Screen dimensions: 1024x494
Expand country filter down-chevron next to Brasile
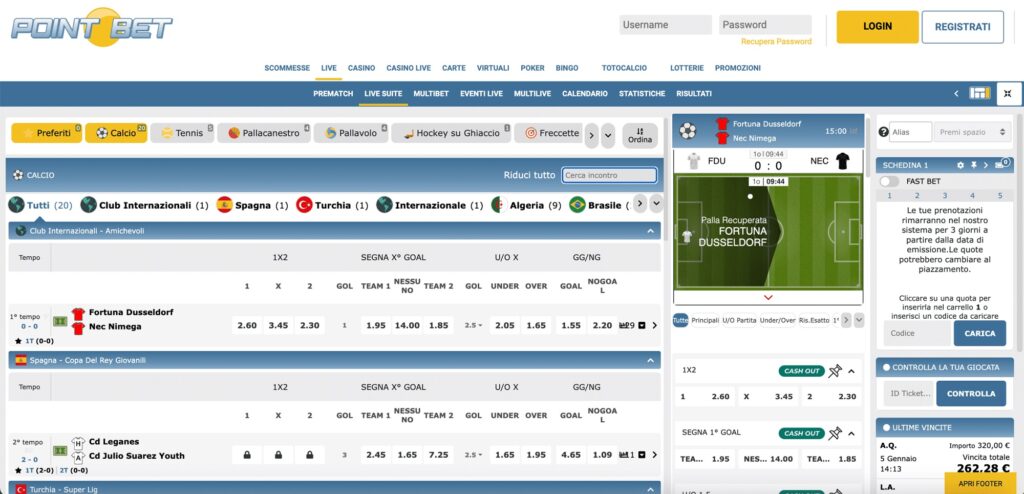(656, 203)
